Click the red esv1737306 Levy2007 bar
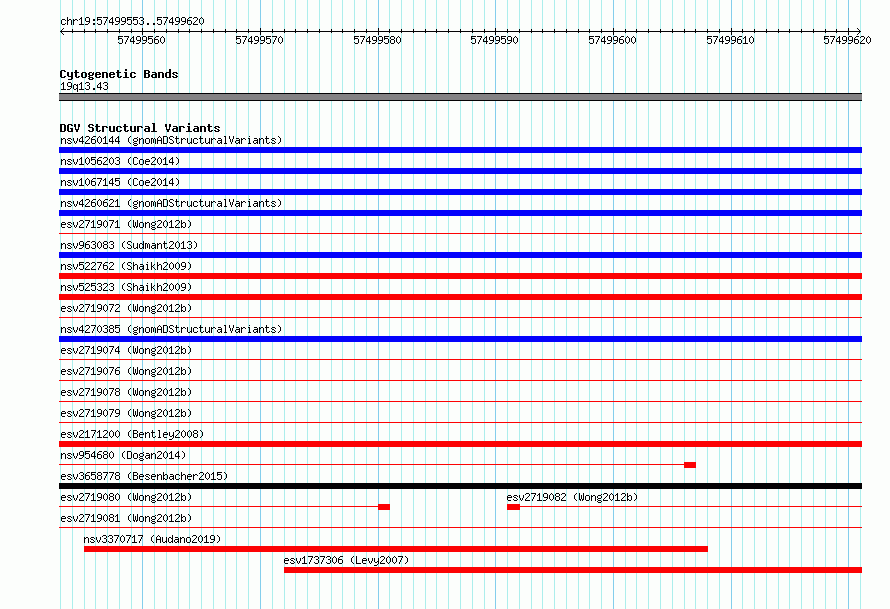 573,570
